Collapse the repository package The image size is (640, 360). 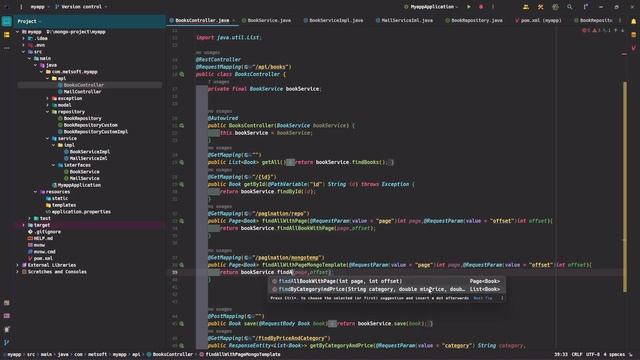pos(48,112)
